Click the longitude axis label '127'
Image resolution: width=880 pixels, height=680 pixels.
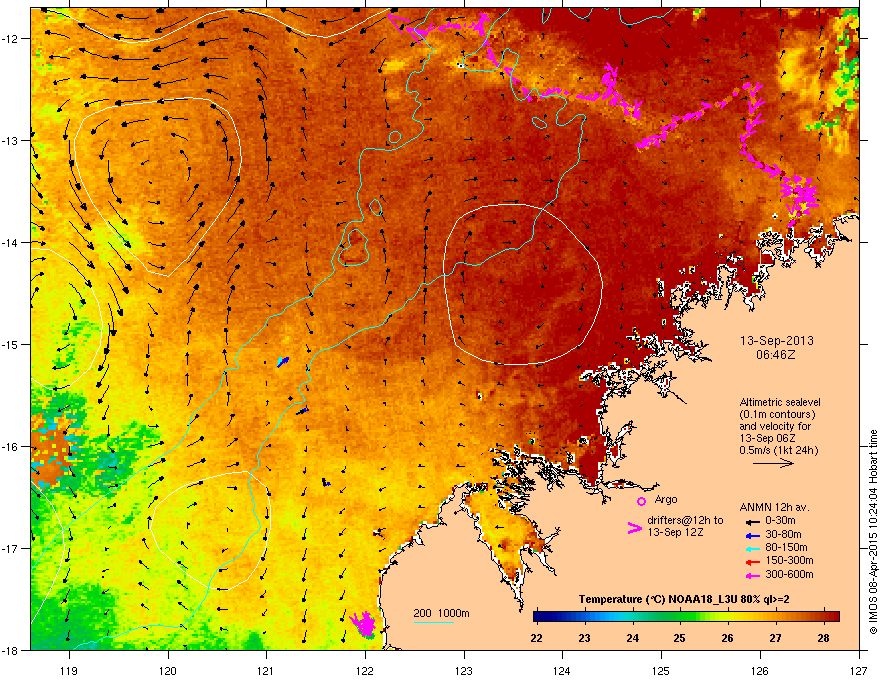[x=859, y=670]
